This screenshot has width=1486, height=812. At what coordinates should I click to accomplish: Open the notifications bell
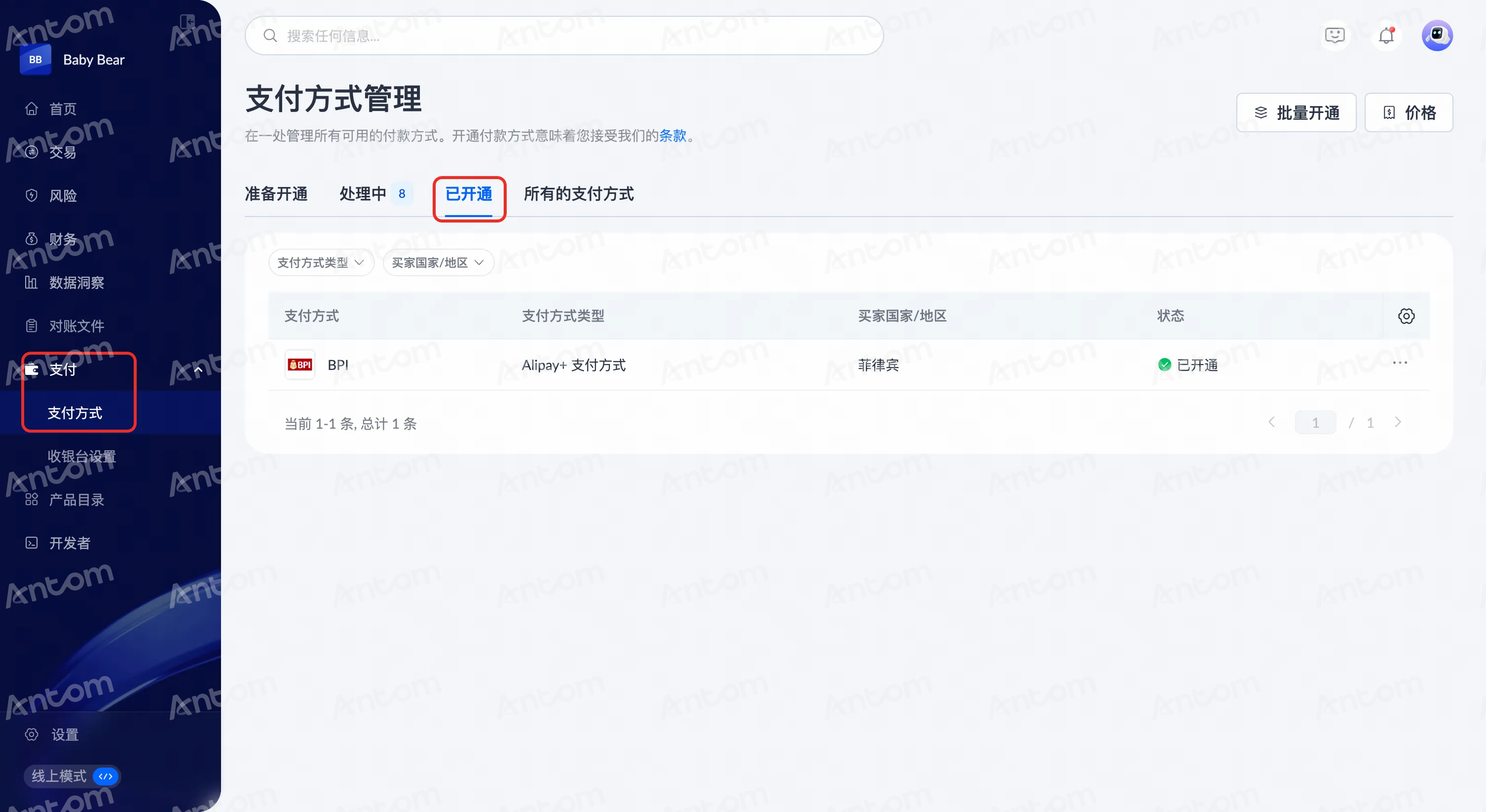[1386, 36]
